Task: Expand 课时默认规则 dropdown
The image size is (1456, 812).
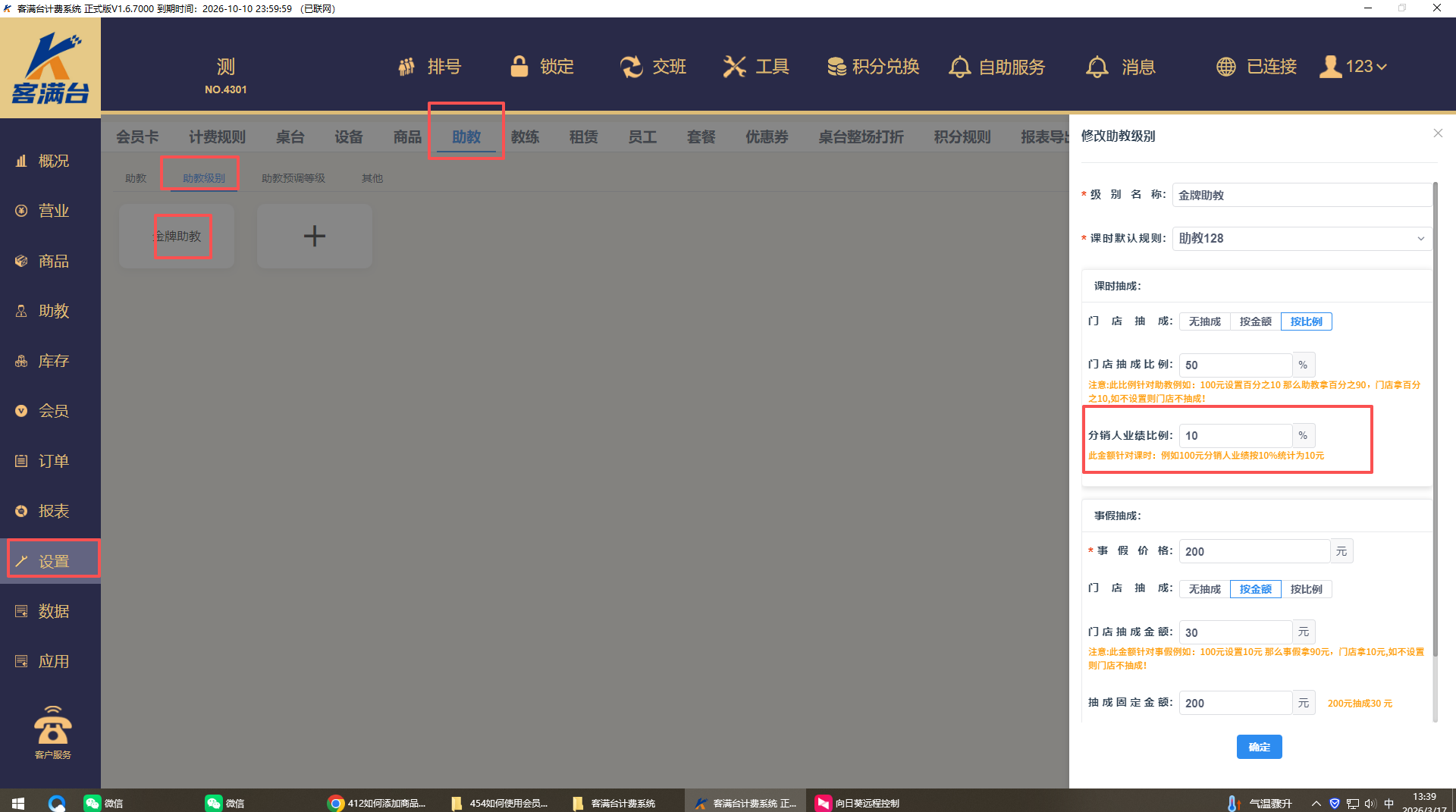Action: 1301,238
